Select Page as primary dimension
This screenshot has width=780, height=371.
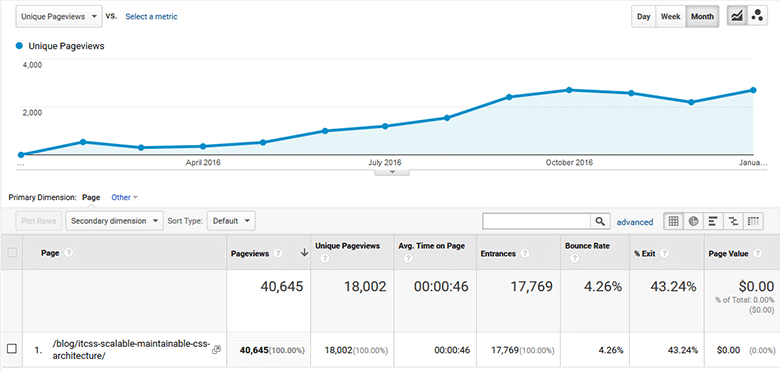91,197
